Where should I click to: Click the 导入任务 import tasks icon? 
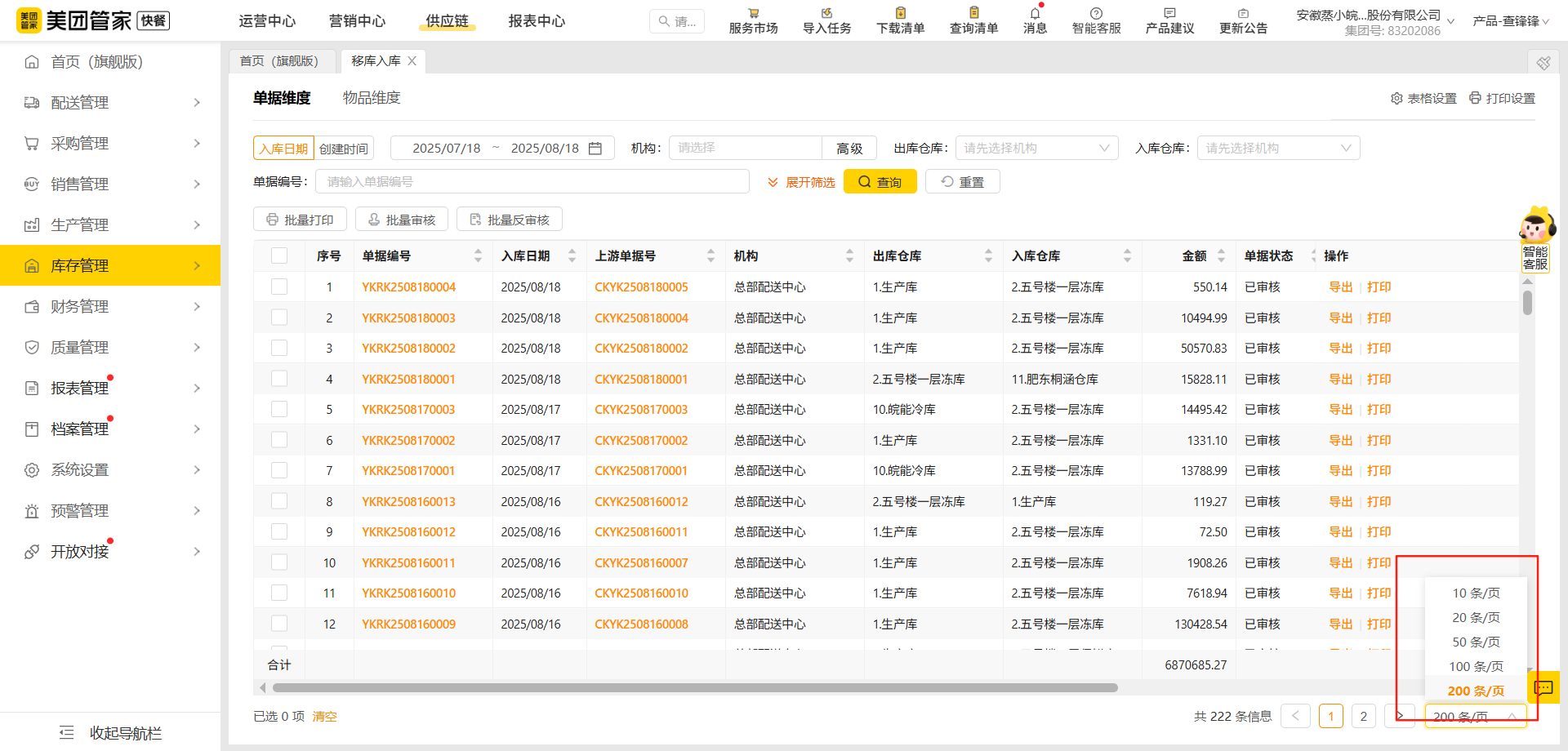click(x=826, y=20)
